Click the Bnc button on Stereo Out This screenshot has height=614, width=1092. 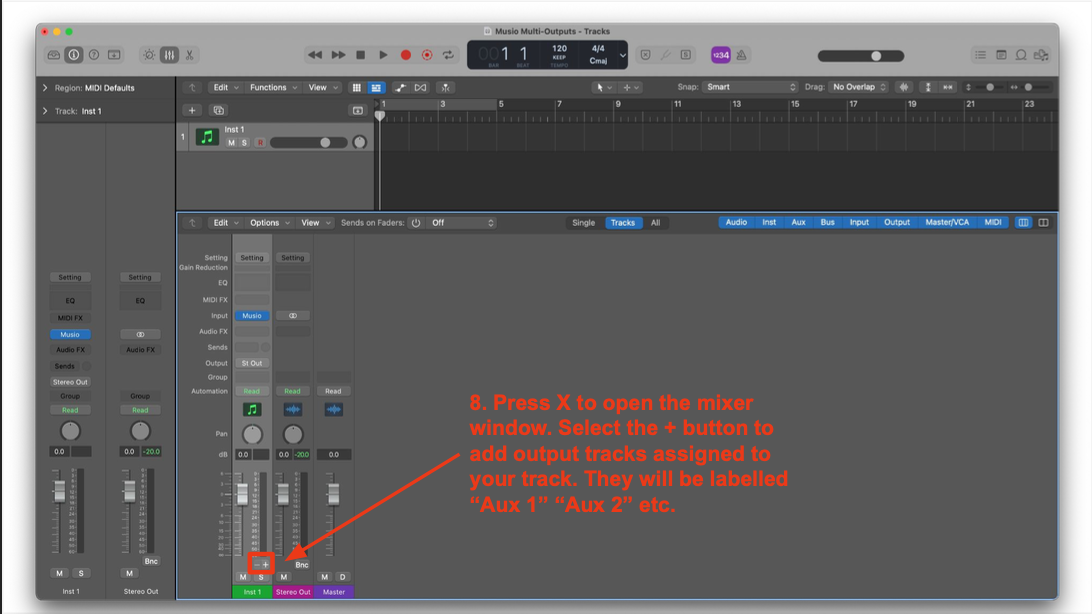[301, 565]
